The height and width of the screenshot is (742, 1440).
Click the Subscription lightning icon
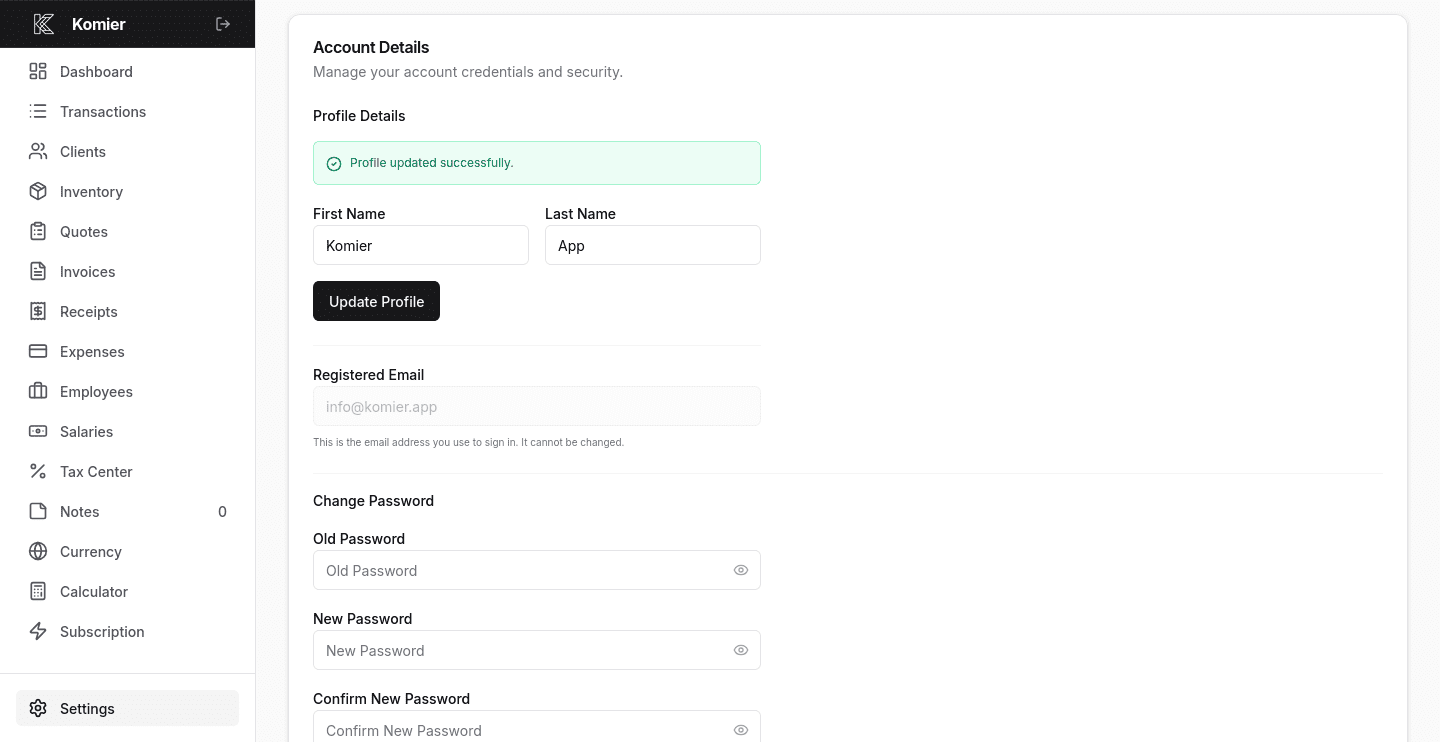point(38,631)
